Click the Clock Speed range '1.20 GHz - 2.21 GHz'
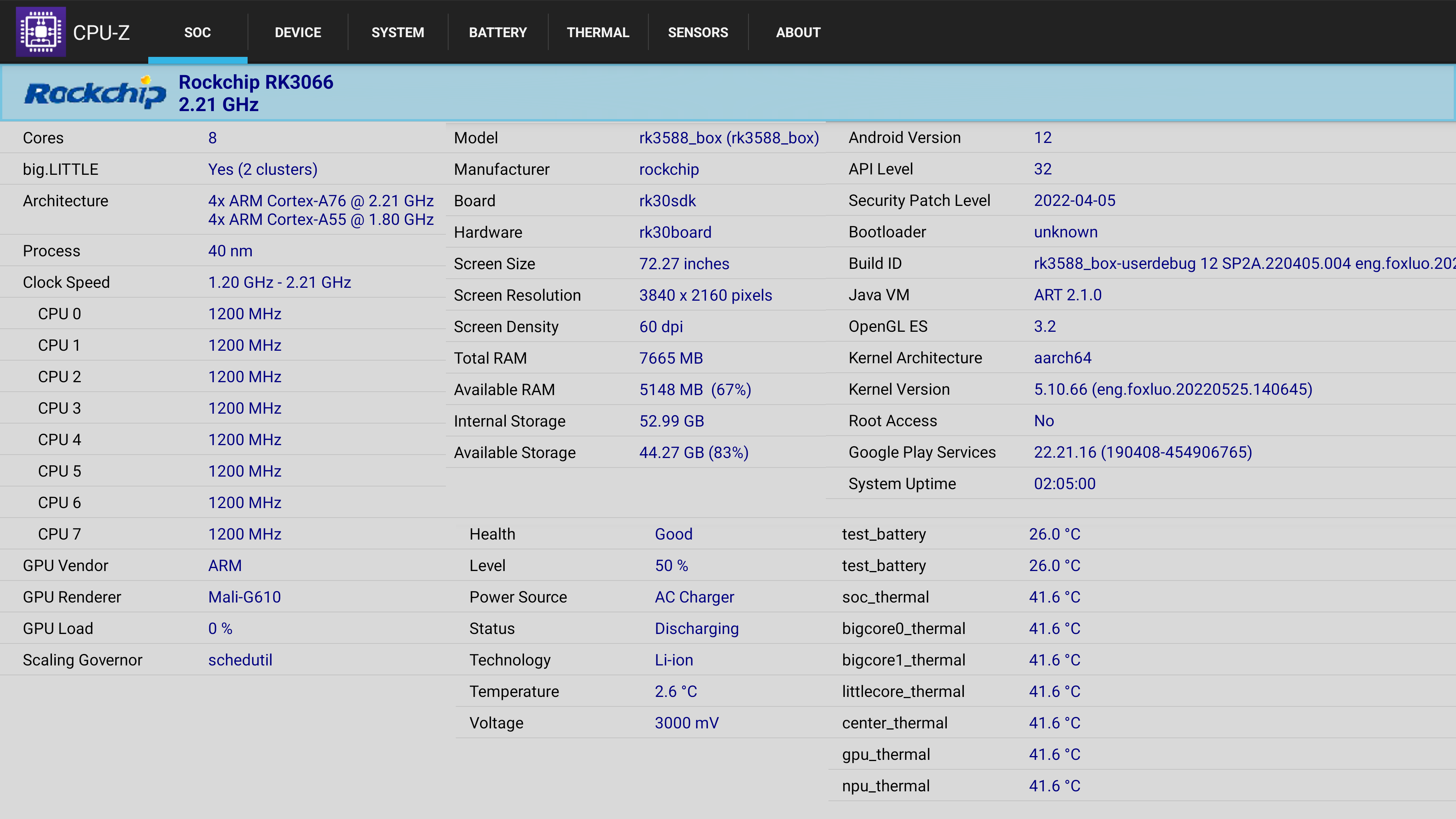 280,282
